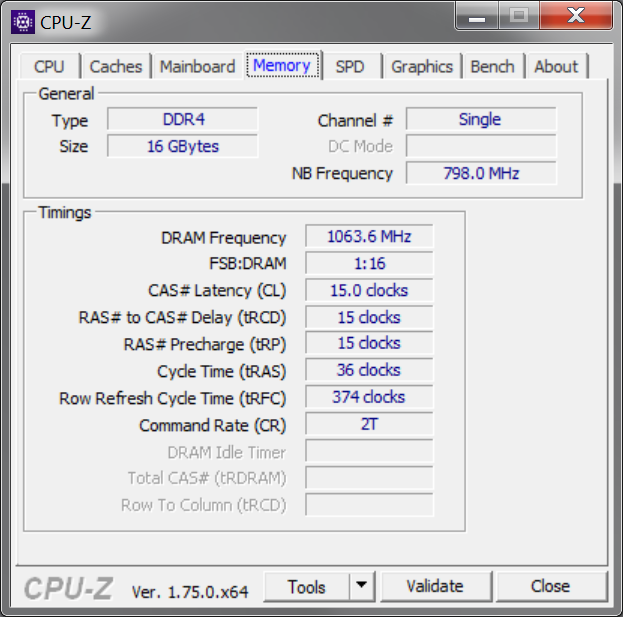Switch to the Bench tab

492,66
